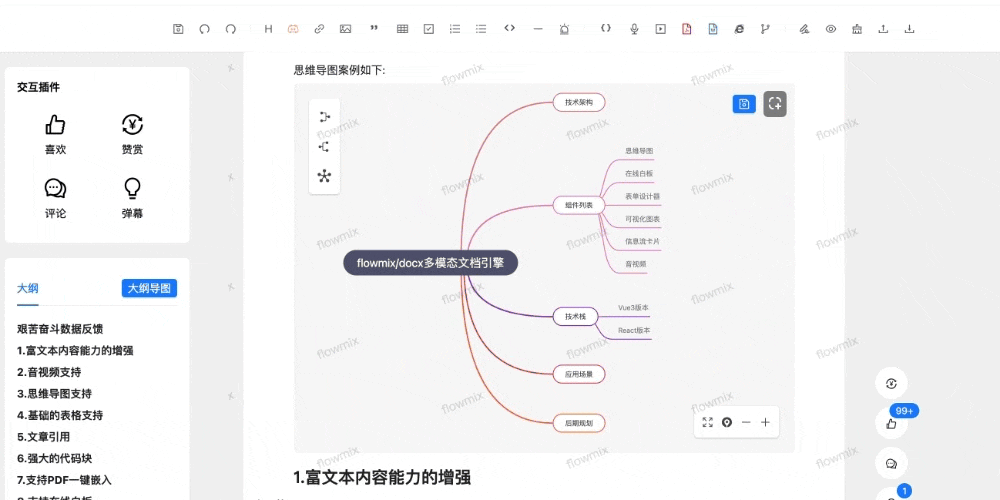Click the download arrow icon in toolbar
The height and width of the screenshot is (500, 1000).
910,29
